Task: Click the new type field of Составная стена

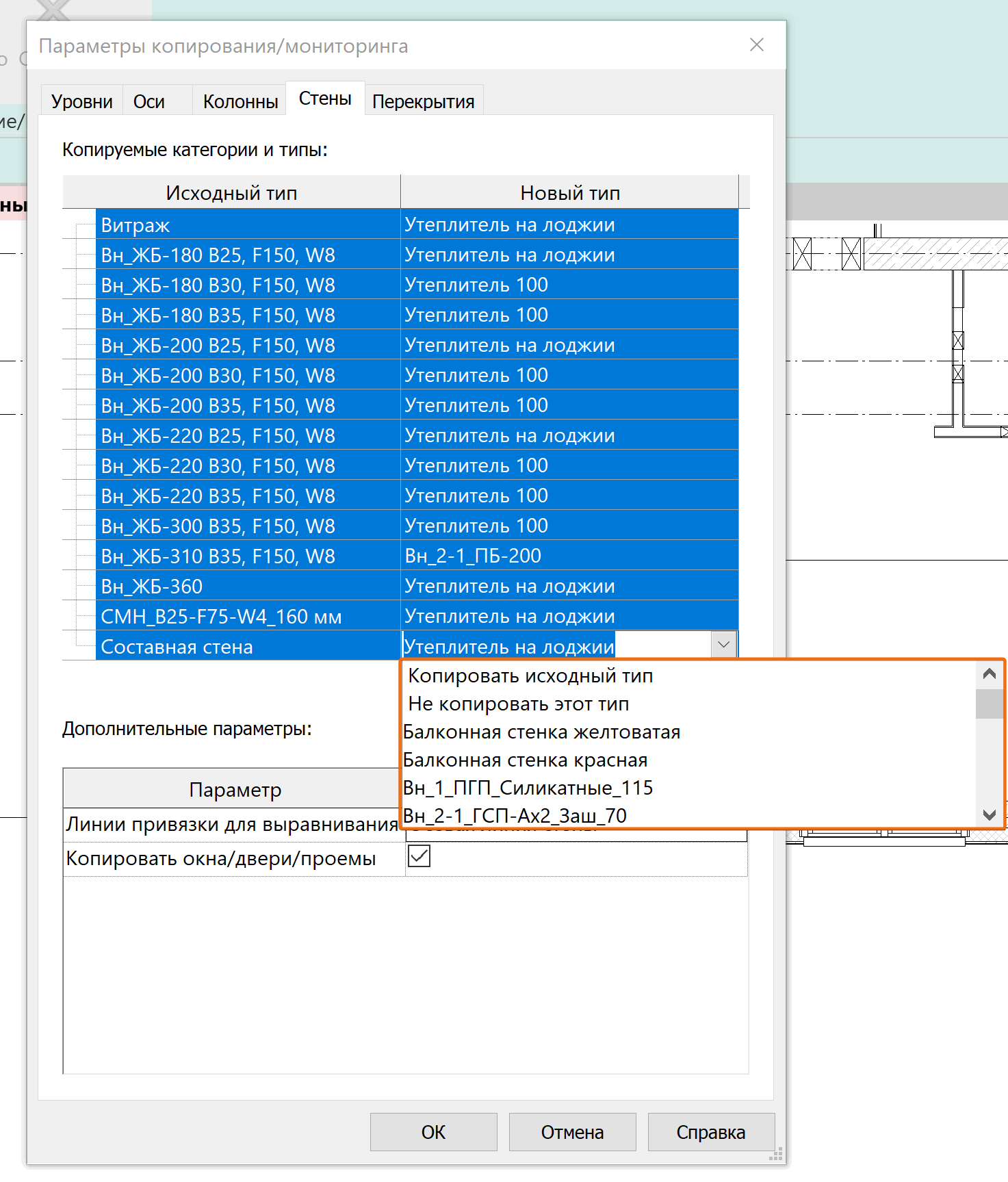Action: point(556,645)
